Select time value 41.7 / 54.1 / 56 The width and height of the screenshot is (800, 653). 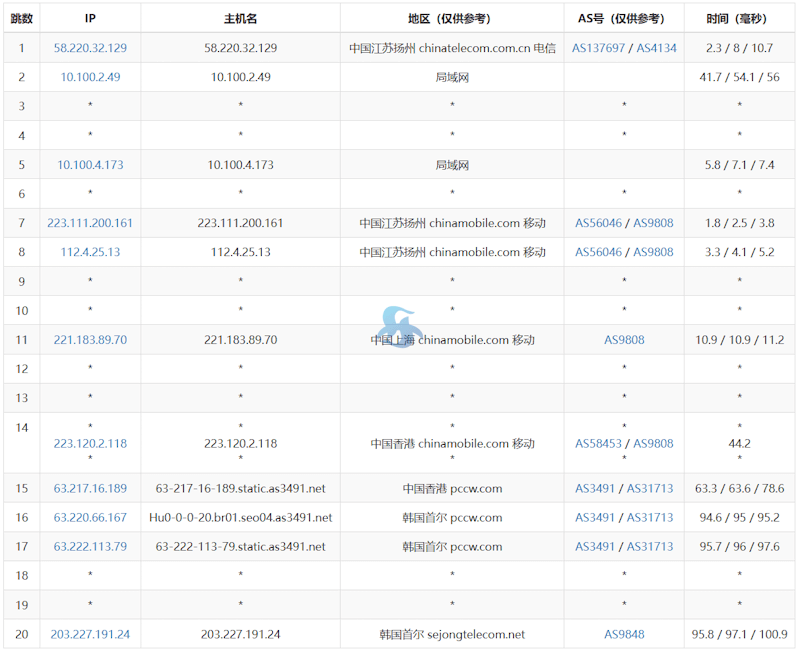point(739,77)
